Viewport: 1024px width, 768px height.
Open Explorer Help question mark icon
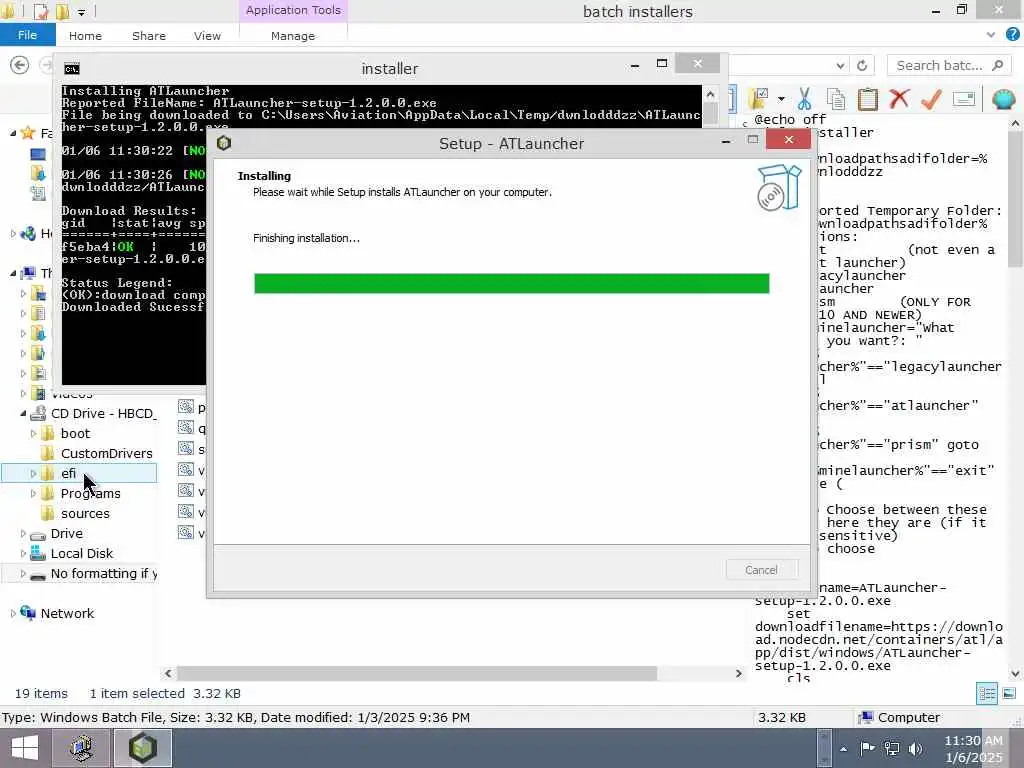tap(1013, 35)
